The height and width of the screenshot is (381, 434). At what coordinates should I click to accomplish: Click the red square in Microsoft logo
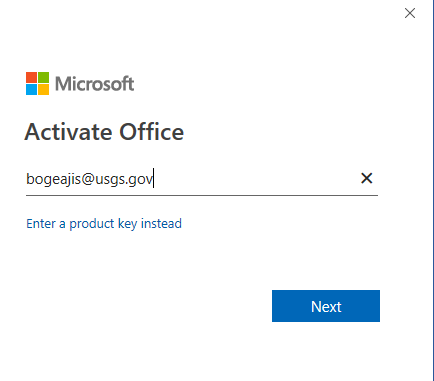32,77
